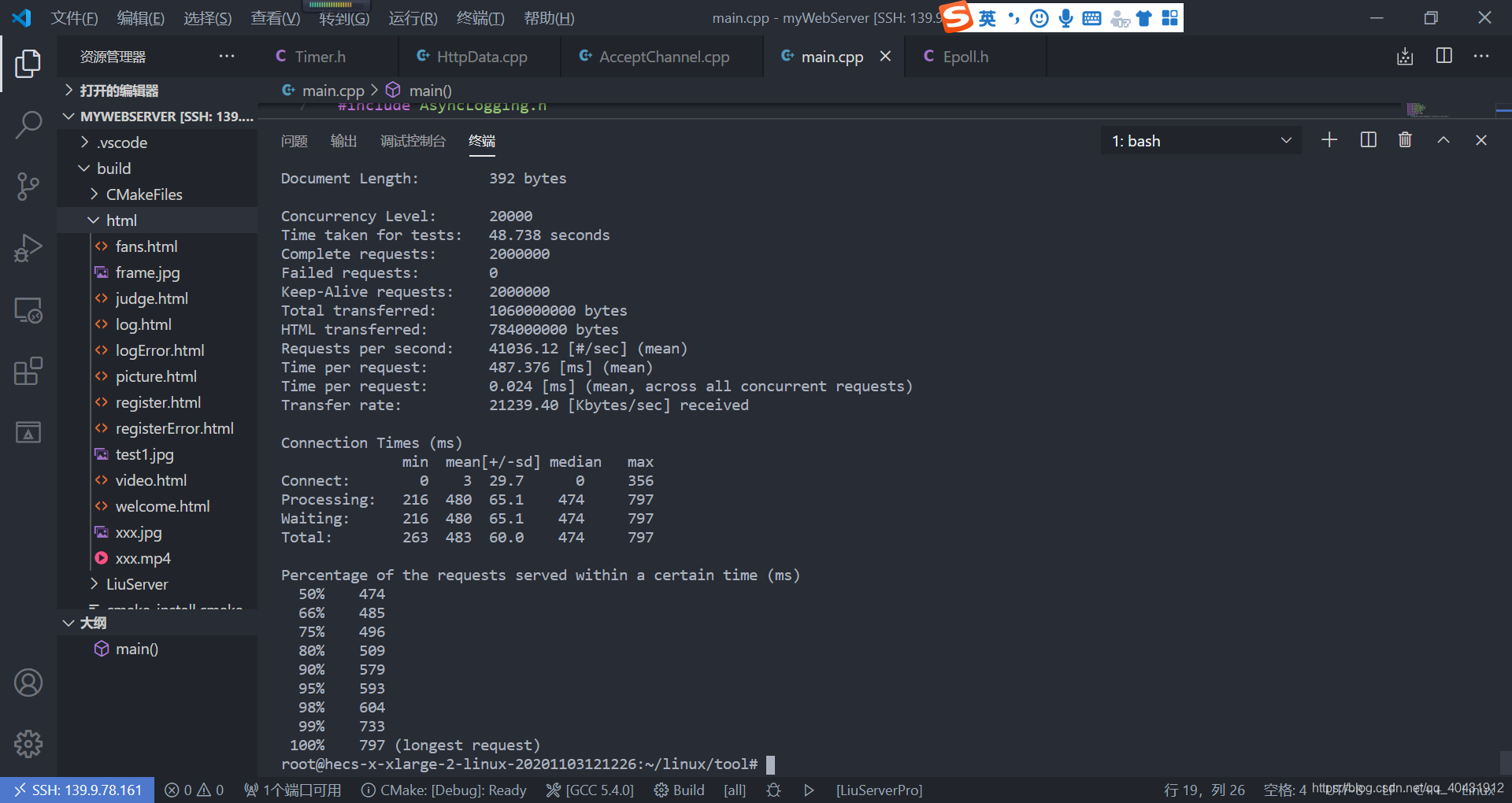Viewport: 1512px width, 803px height.
Task: Maximize the terminal panel with up chevron
Action: coord(1443,140)
